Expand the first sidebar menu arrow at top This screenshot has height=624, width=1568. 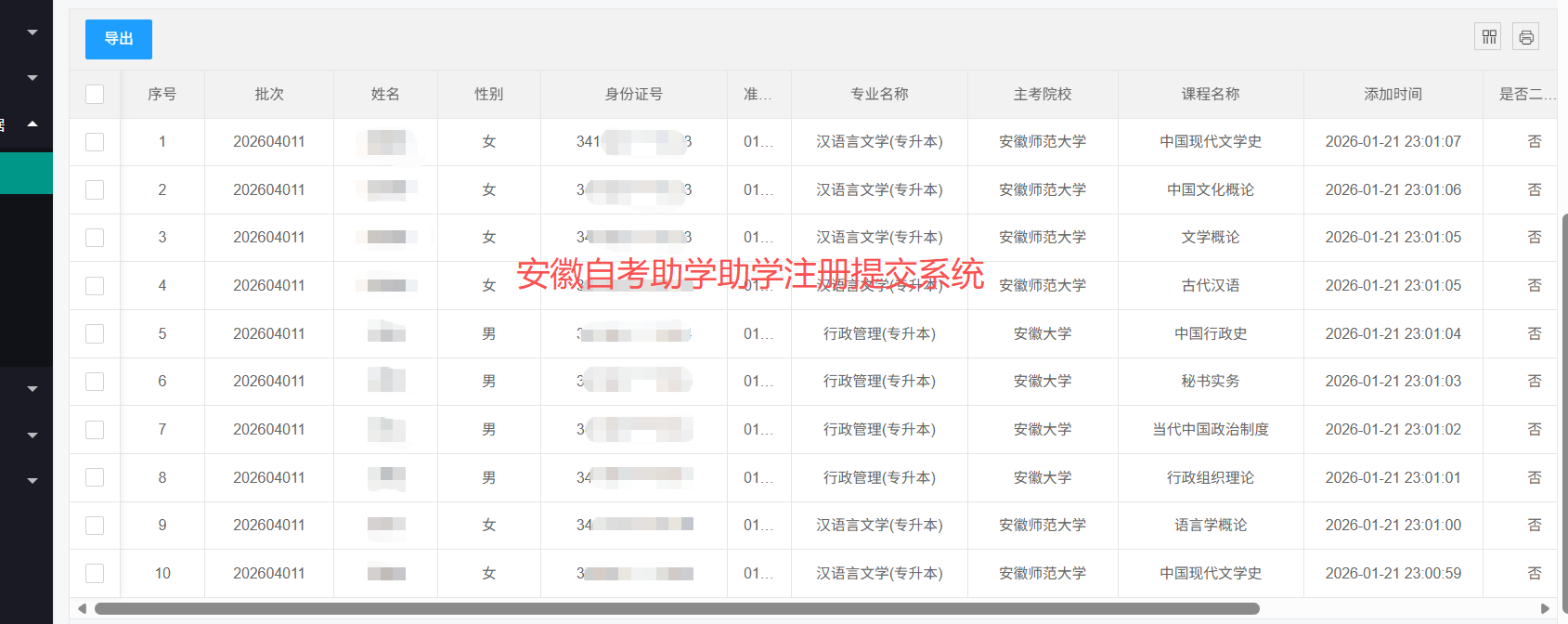click(32, 32)
